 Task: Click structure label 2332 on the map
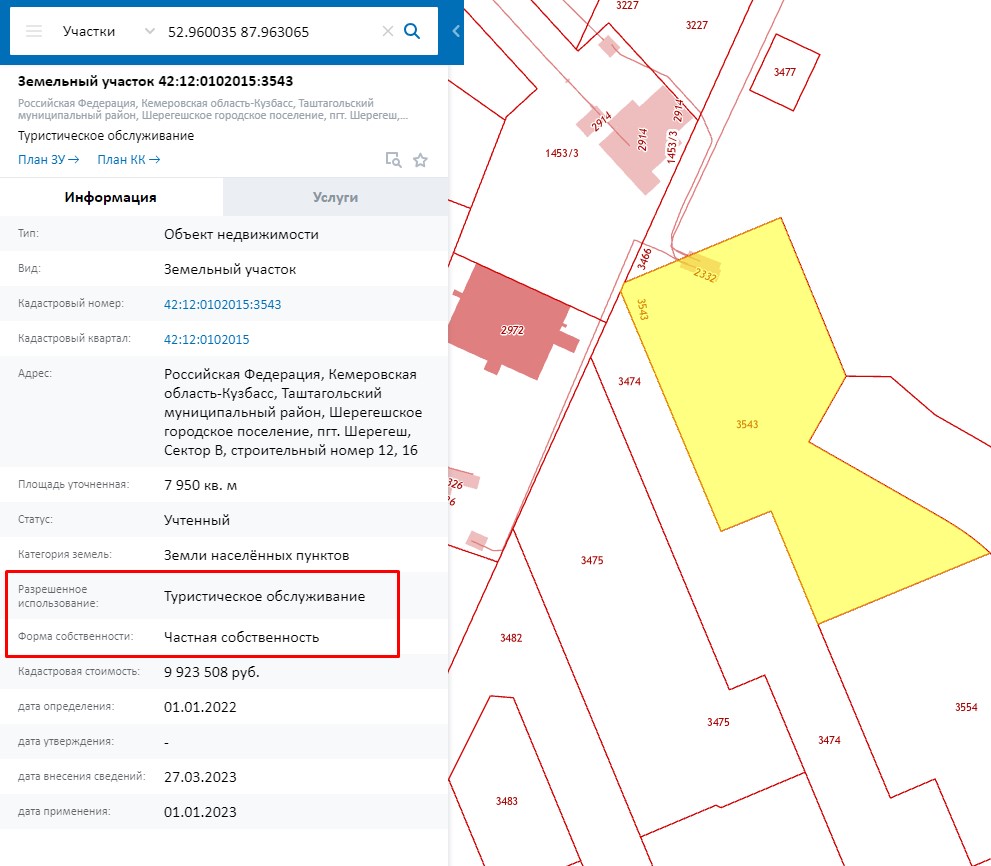(x=705, y=275)
